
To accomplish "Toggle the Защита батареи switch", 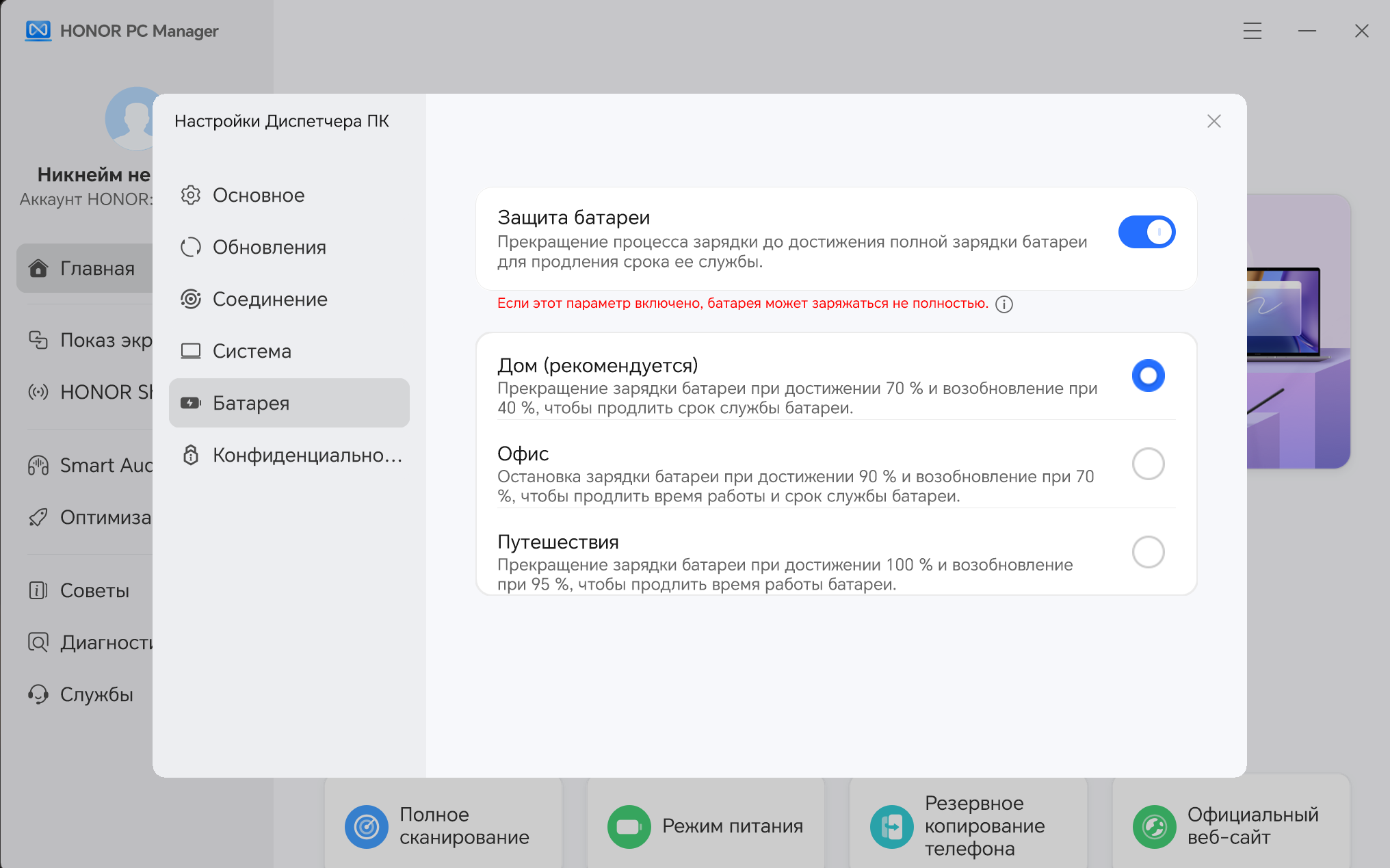I will coord(1146,232).
